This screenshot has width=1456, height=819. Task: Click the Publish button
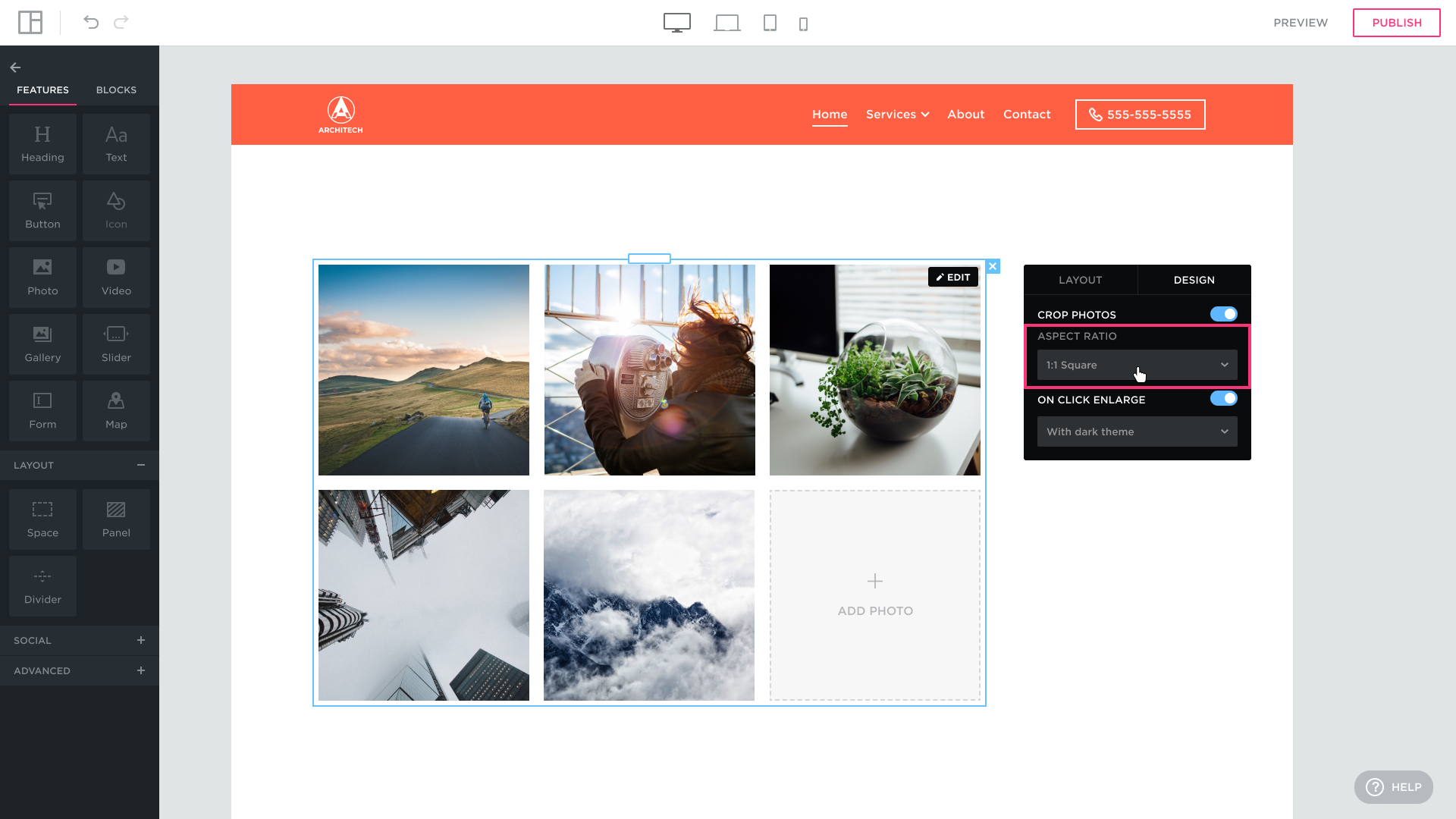1396,23
